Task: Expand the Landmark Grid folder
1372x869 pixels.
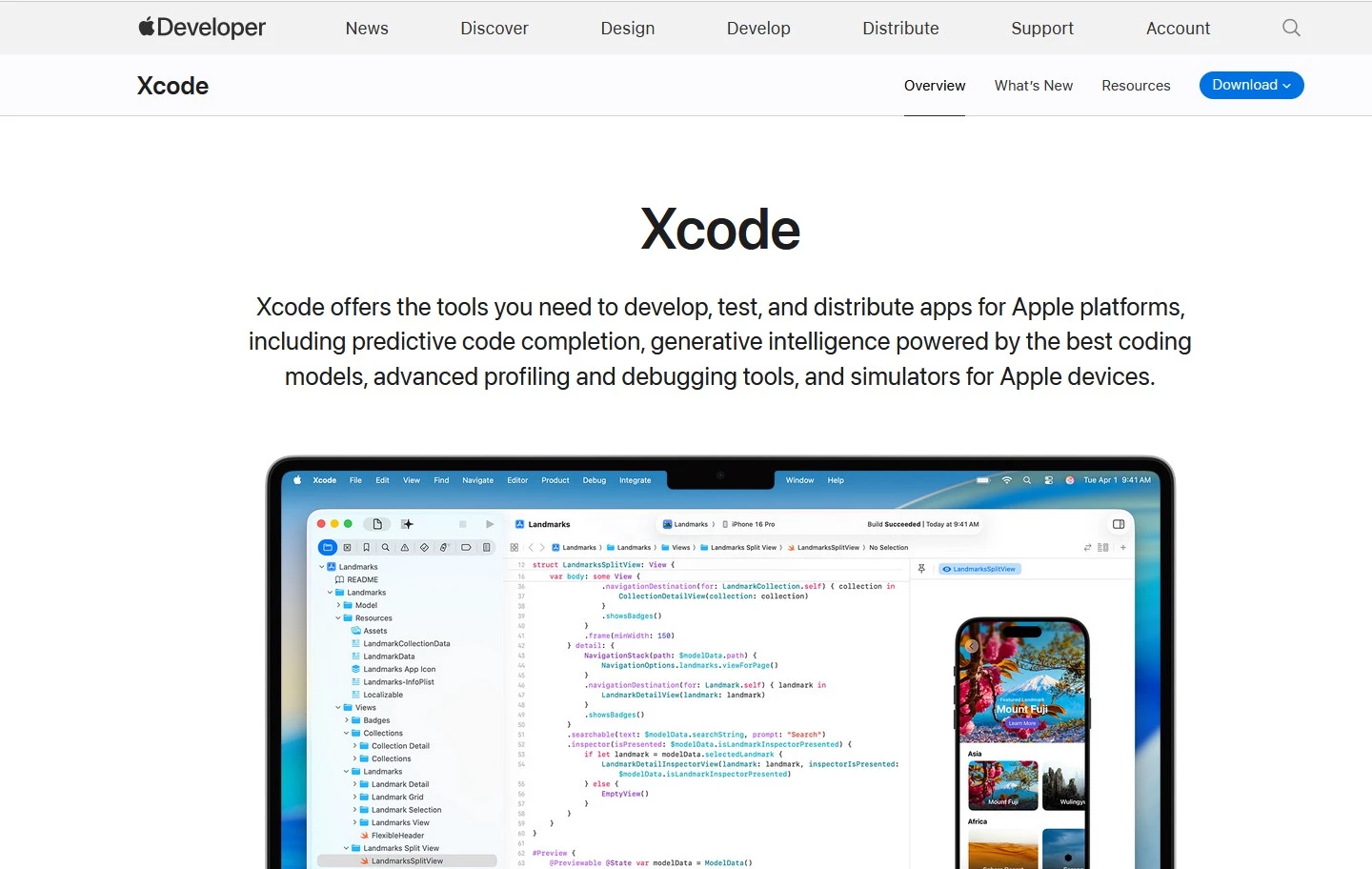Action: (354, 798)
